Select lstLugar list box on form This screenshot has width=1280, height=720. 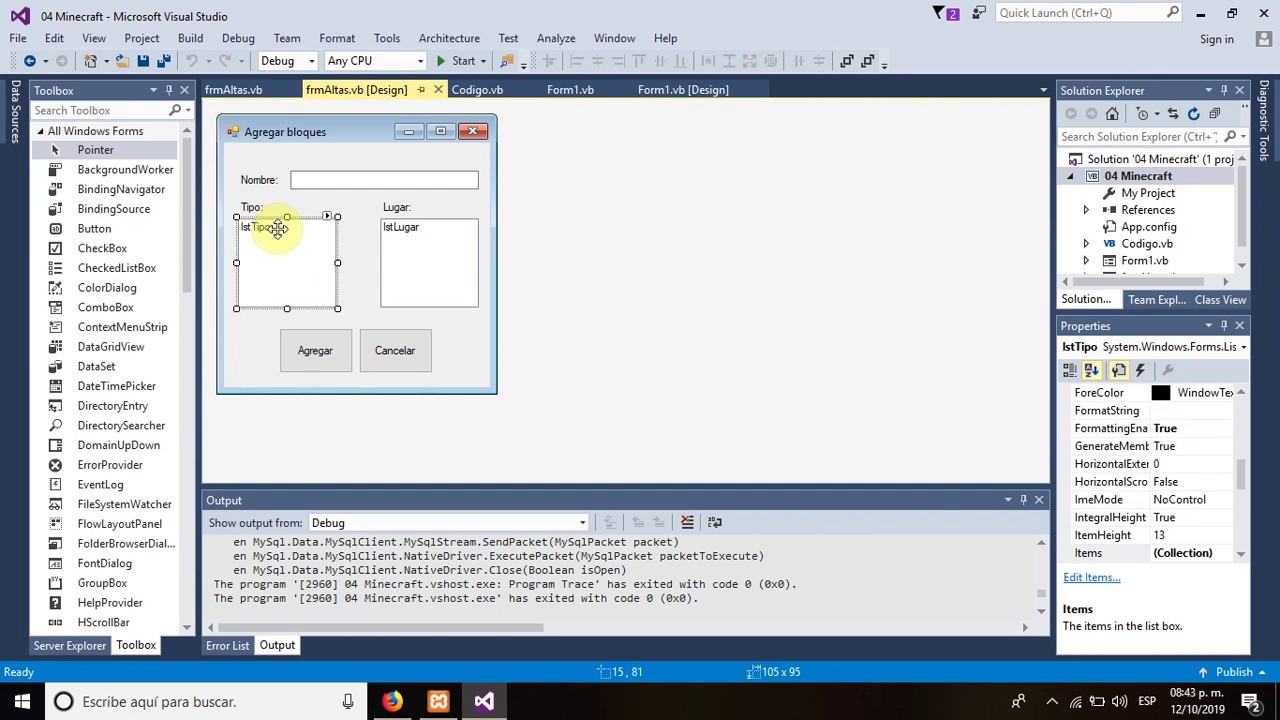[429, 263]
